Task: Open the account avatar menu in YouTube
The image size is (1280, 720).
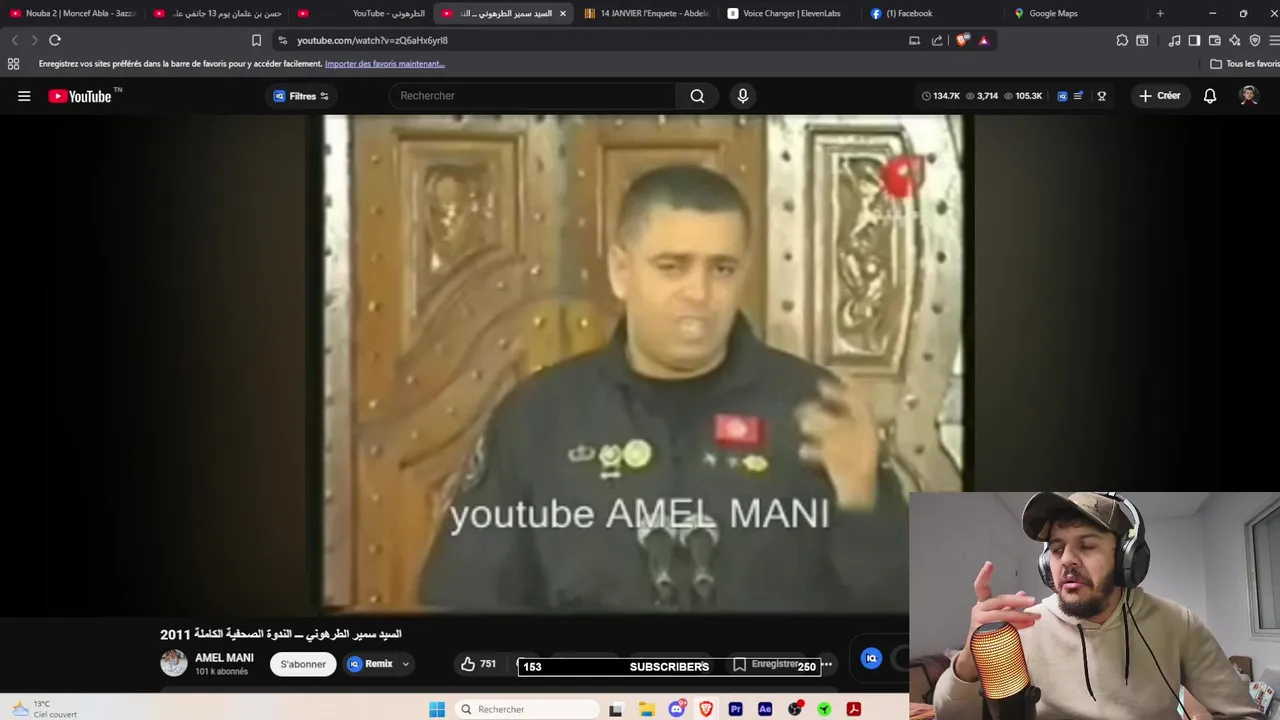Action: (x=1248, y=96)
